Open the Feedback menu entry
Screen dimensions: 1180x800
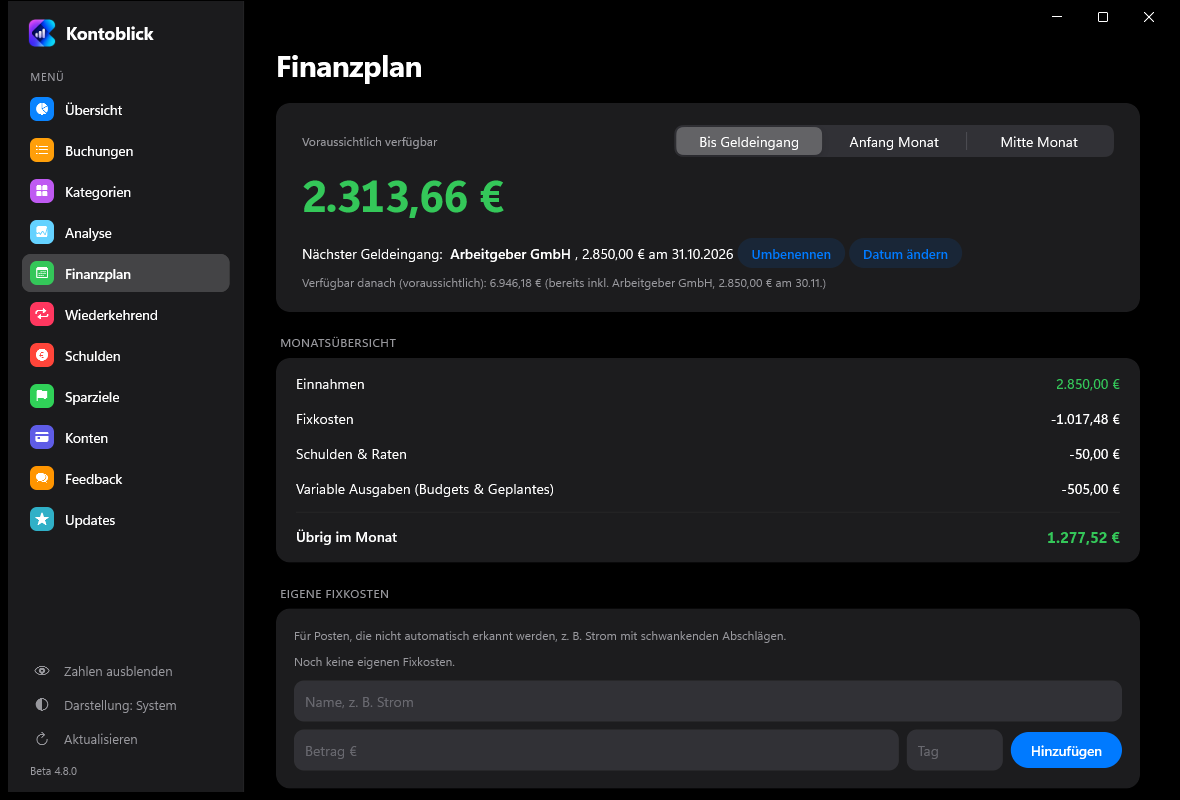pyautogui.click(x=126, y=479)
